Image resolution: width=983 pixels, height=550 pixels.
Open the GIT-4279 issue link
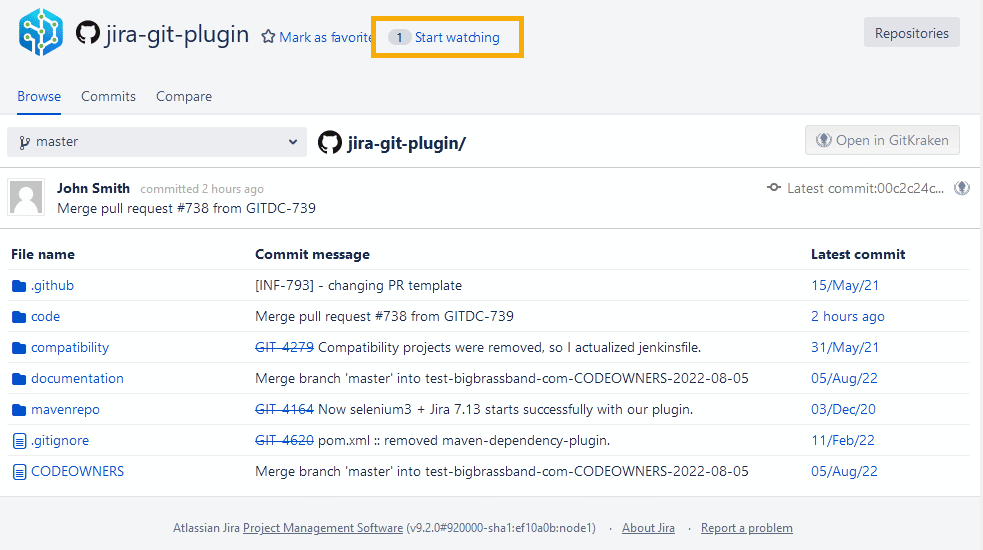(284, 347)
